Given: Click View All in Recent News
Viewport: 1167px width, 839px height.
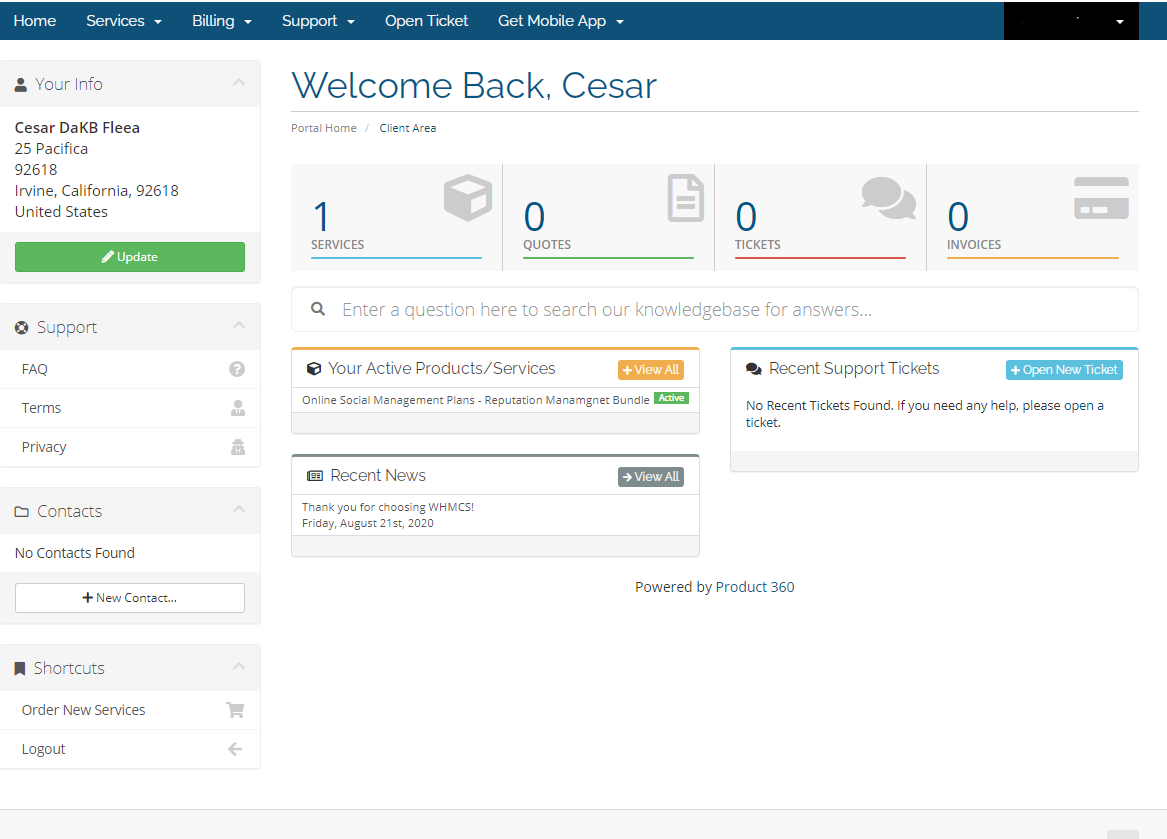Looking at the screenshot, I should point(650,476).
